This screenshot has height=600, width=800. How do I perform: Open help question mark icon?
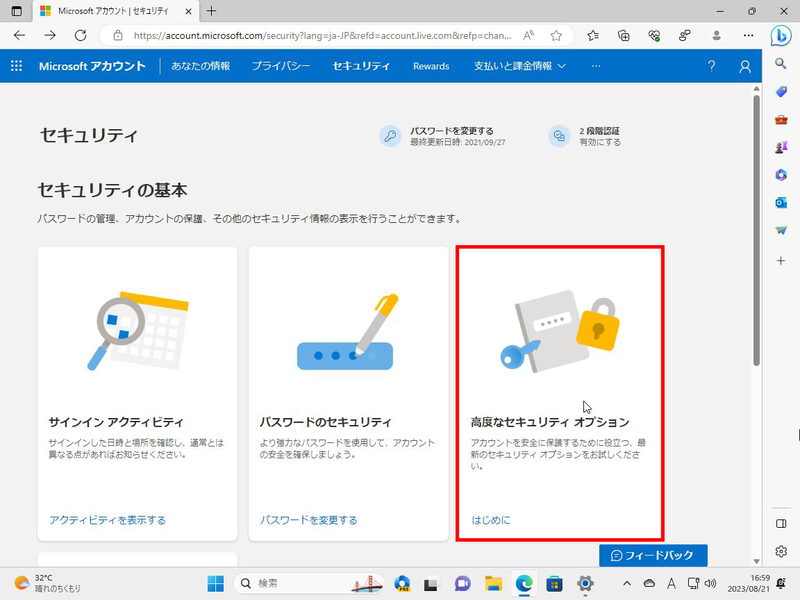[711, 66]
